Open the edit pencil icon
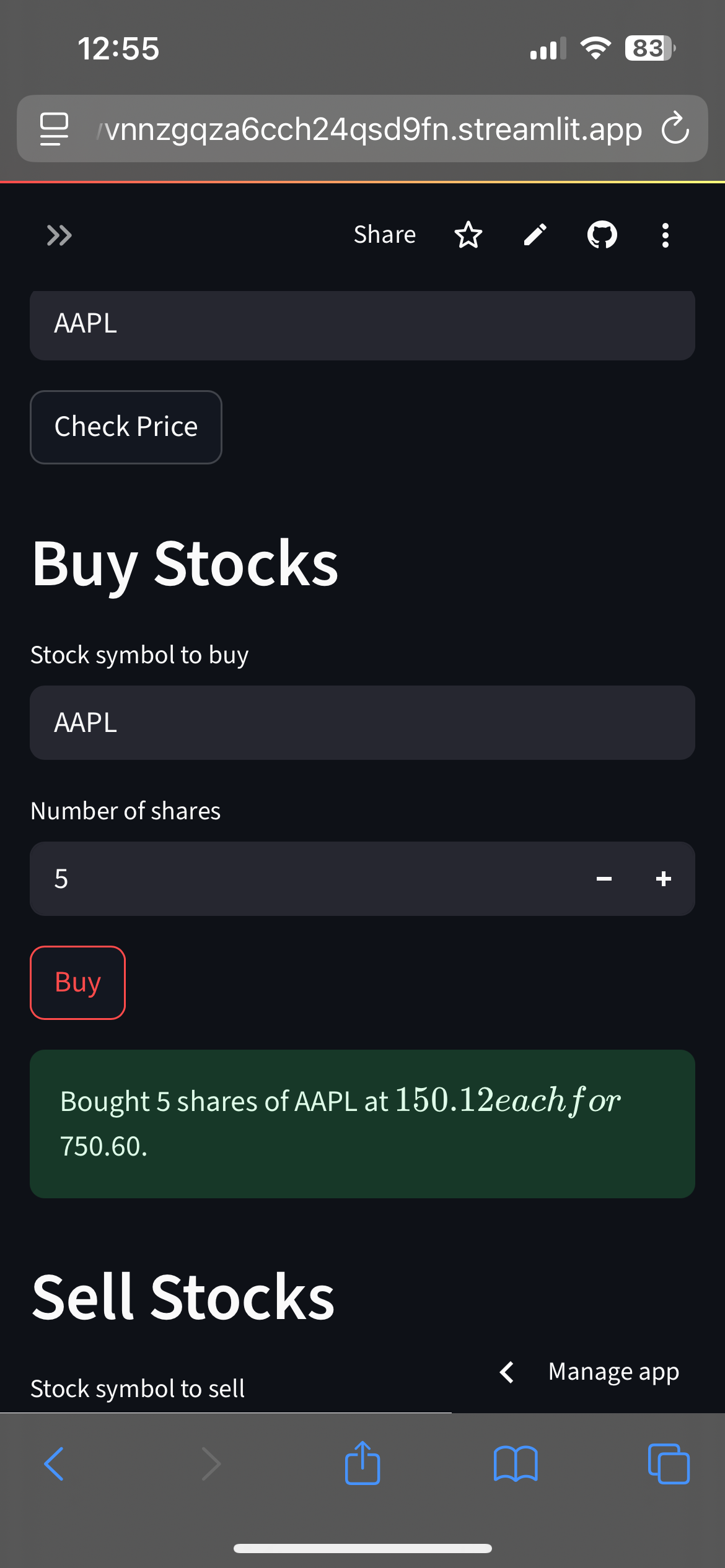Image resolution: width=725 pixels, height=1568 pixels. coord(535,235)
